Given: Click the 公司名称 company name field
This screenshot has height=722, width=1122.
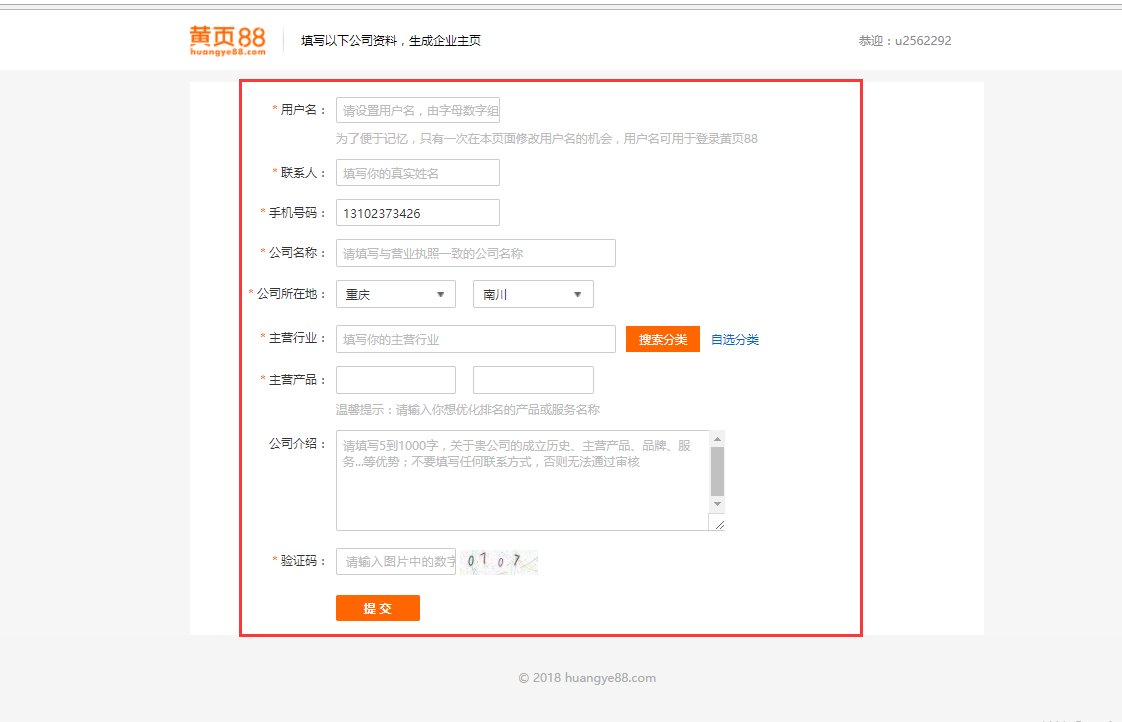Looking at the screenshot, I should (x=475, y=253).
